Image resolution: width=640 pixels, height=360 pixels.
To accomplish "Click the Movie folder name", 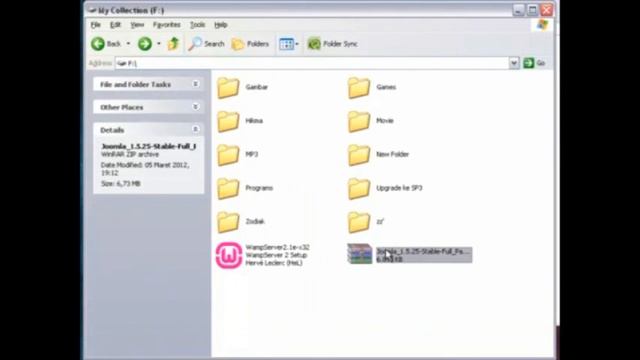I will tap(384, 120).
